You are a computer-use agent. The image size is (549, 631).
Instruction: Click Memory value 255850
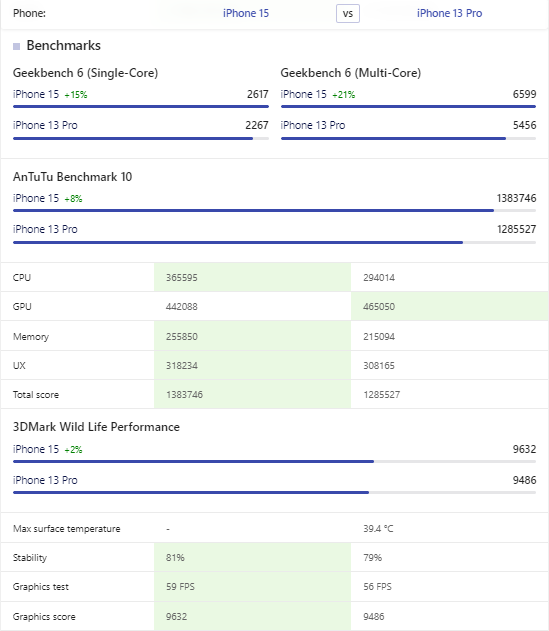point(182,336)
